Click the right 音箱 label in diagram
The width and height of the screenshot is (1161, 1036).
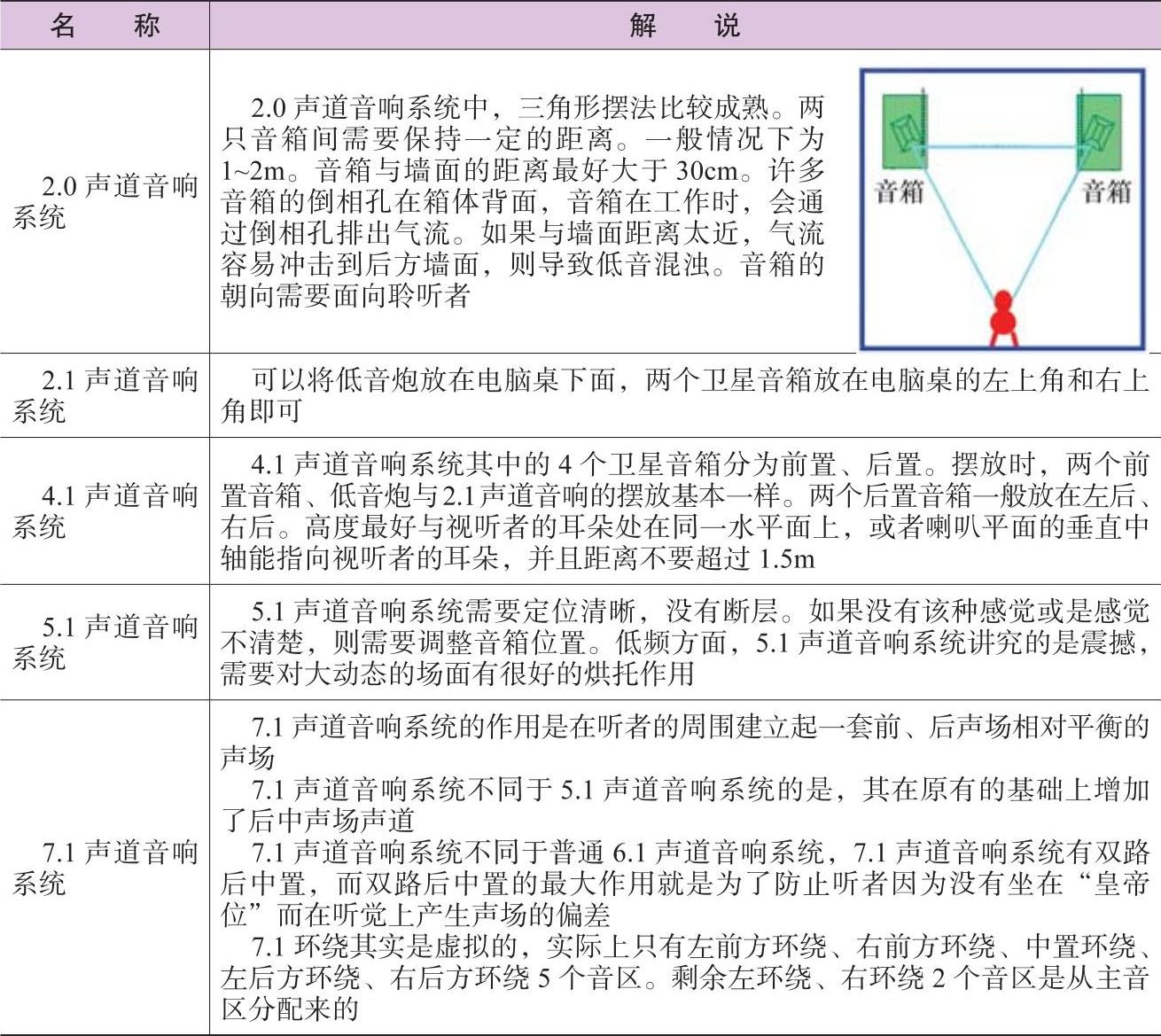click(1107, 191)
